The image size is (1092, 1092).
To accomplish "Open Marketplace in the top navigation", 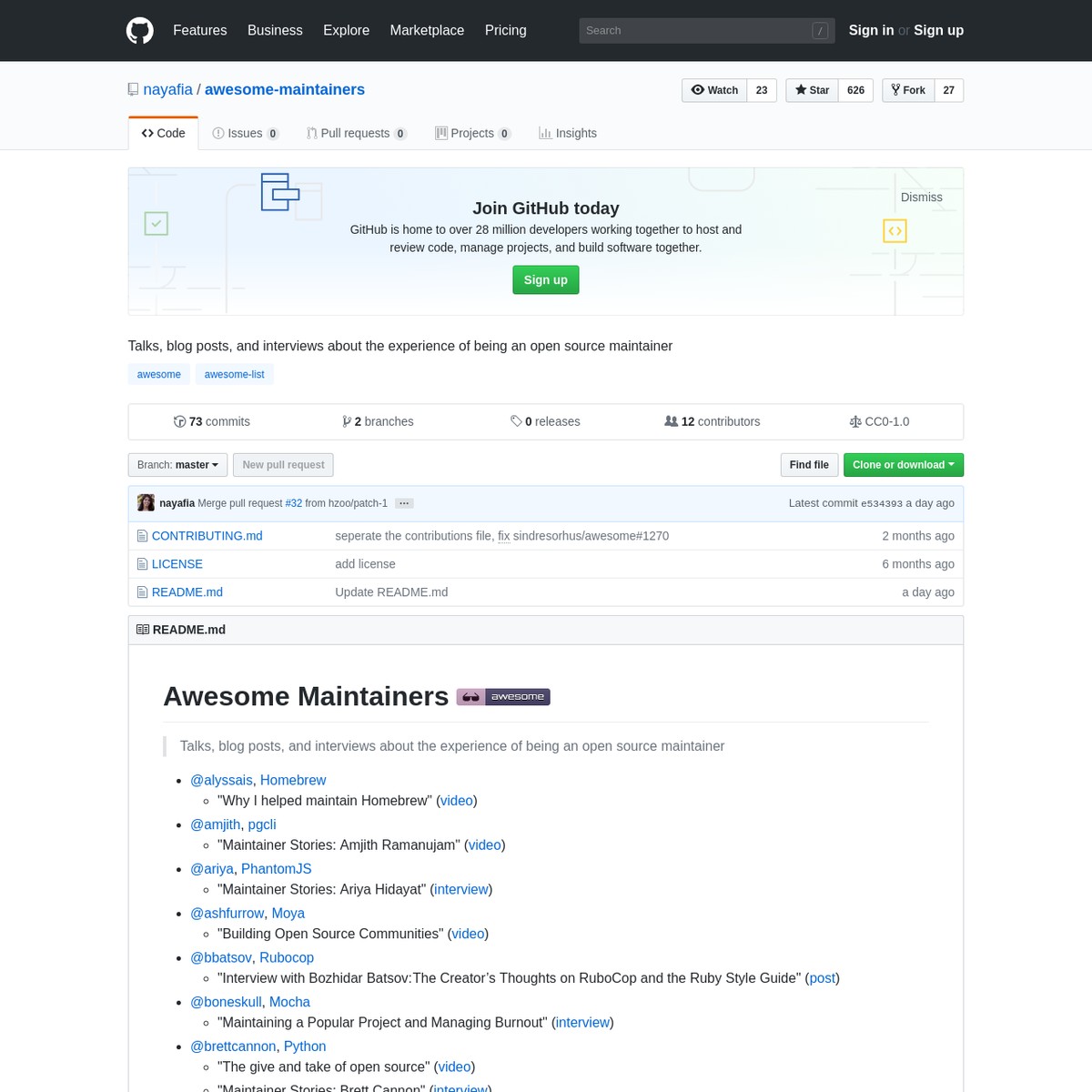I will (x=427, y=30).
